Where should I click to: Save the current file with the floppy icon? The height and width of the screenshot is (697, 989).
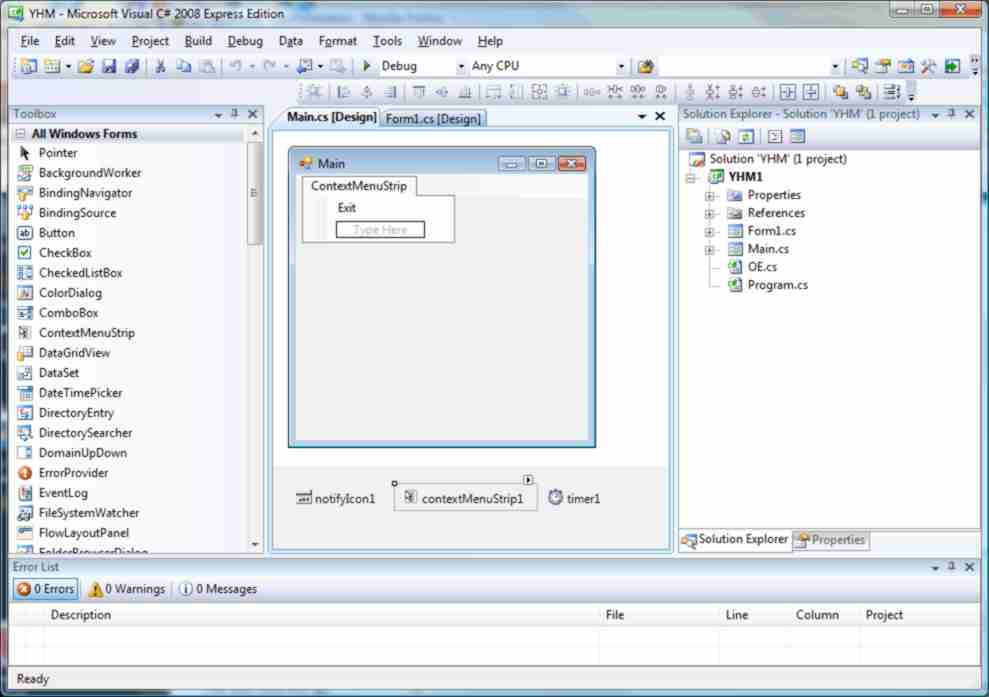(x=109, y=66)
